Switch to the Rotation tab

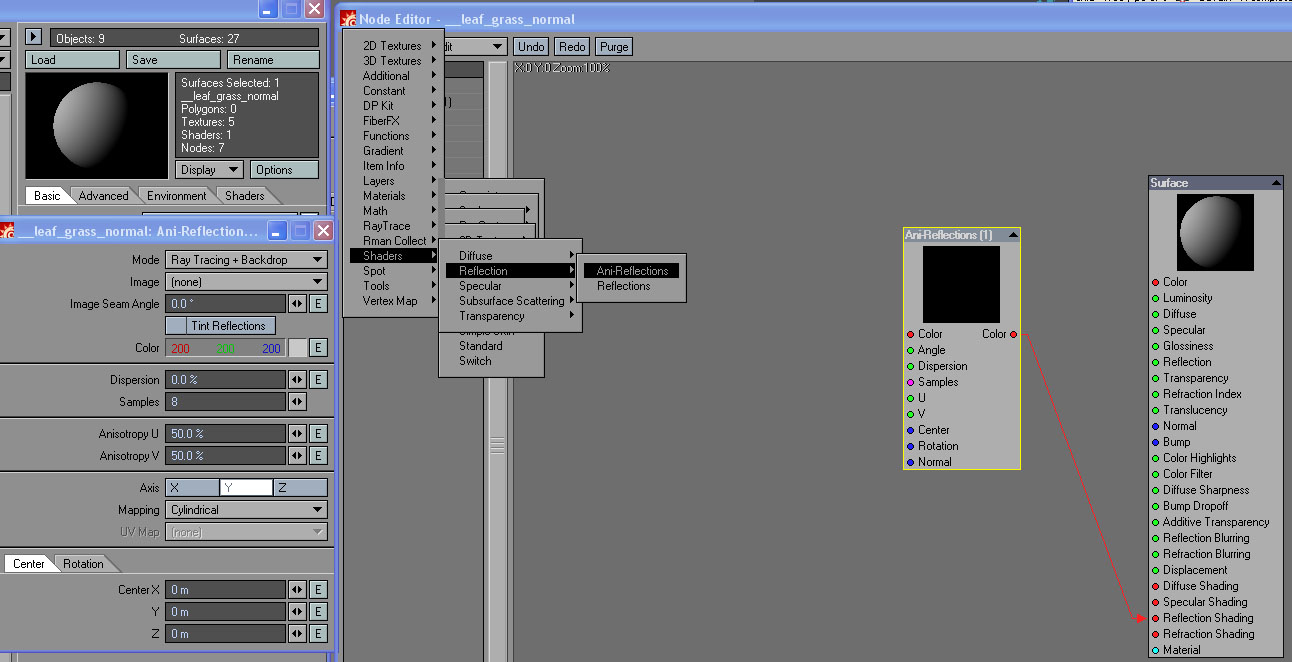83,564
